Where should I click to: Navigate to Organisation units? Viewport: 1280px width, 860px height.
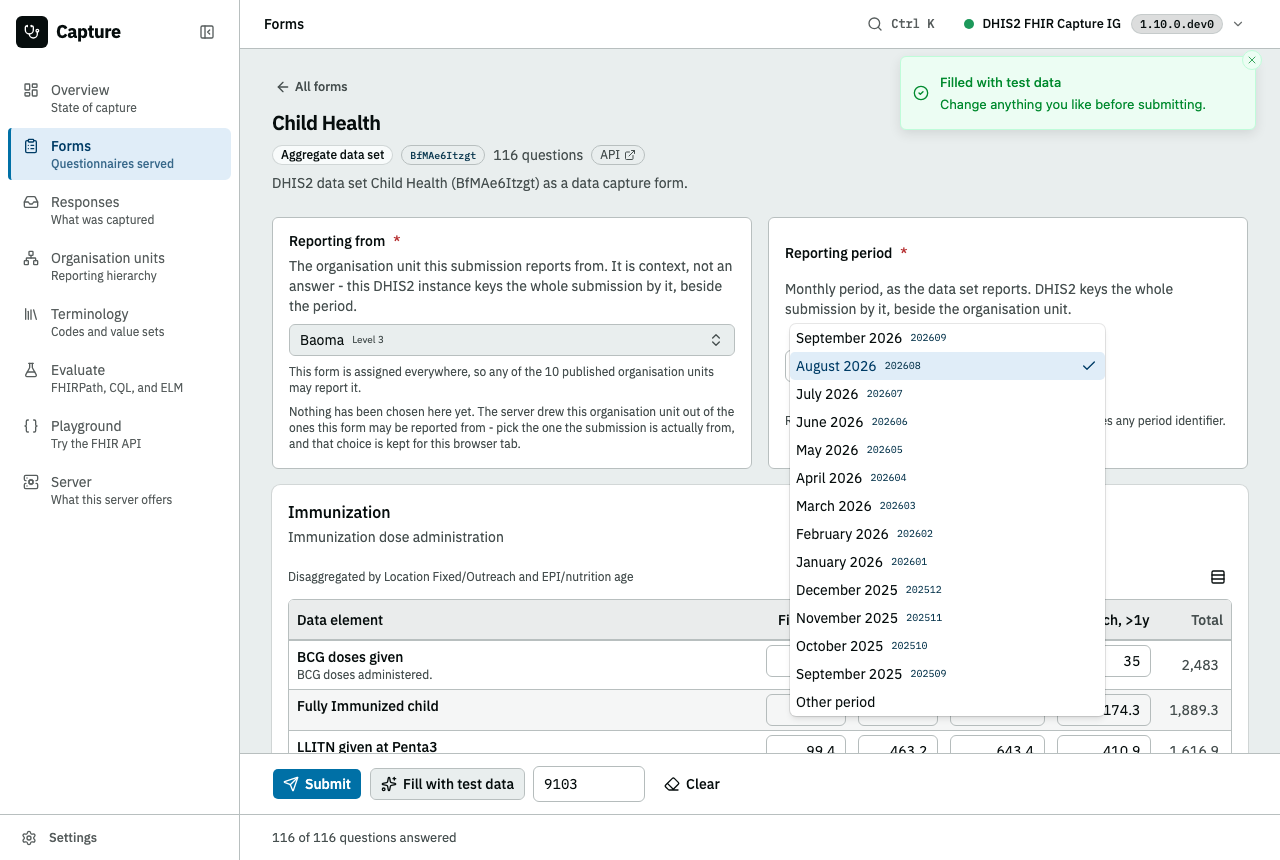click(x=119, y=266)
